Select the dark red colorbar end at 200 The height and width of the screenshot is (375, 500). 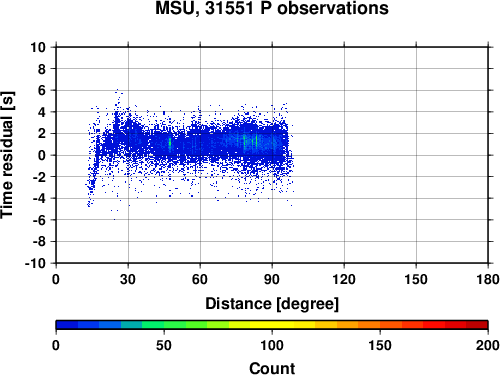477,325
